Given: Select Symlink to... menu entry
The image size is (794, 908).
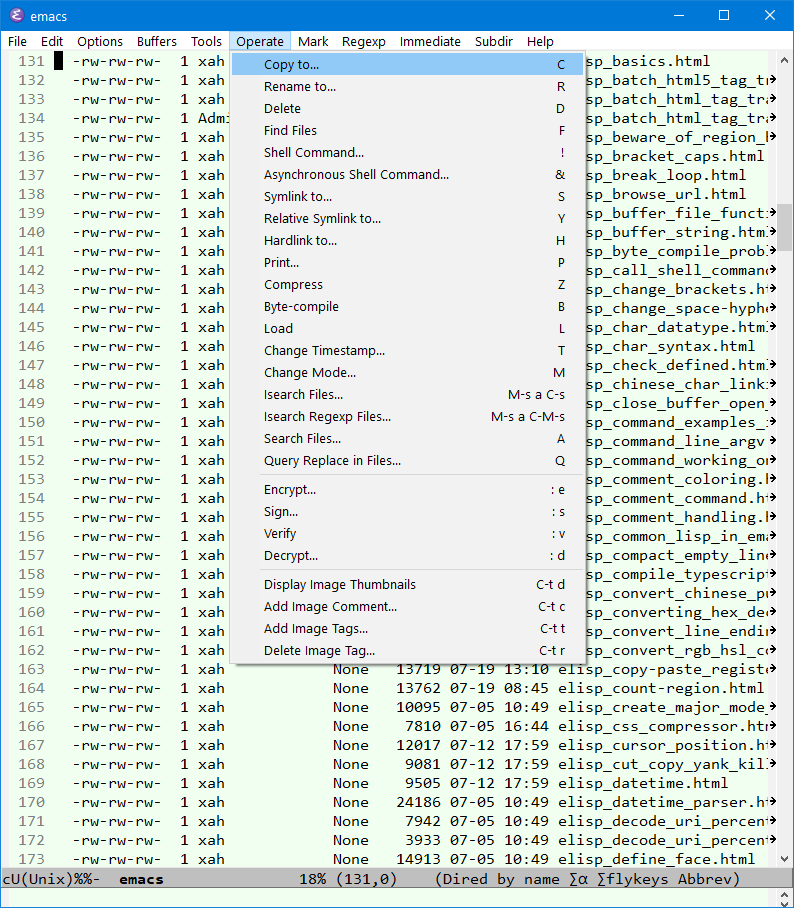Looking at the screenshot, I should click(x=407, y=196).
